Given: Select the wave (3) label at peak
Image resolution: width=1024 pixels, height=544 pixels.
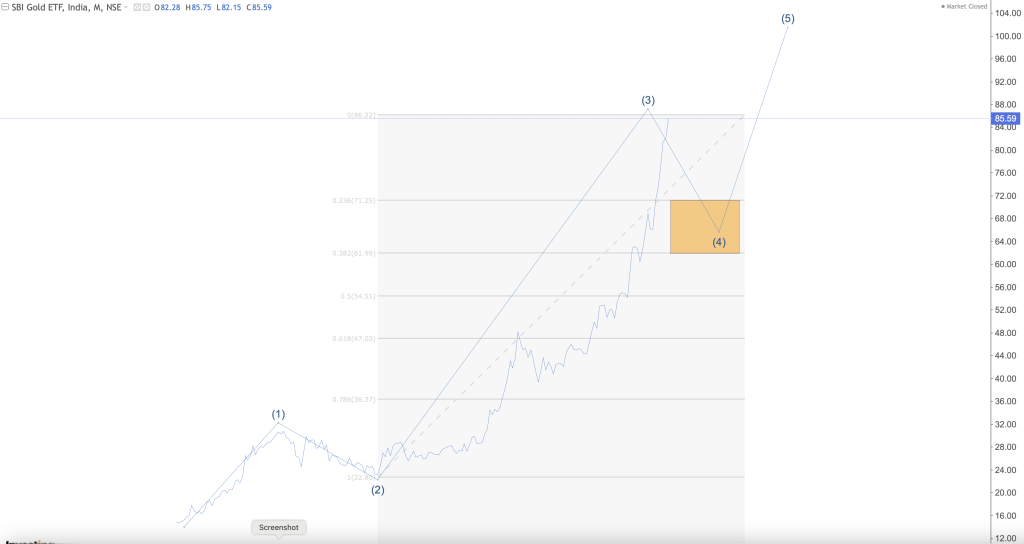Looking at the screenshot, I should coord(647,101).
